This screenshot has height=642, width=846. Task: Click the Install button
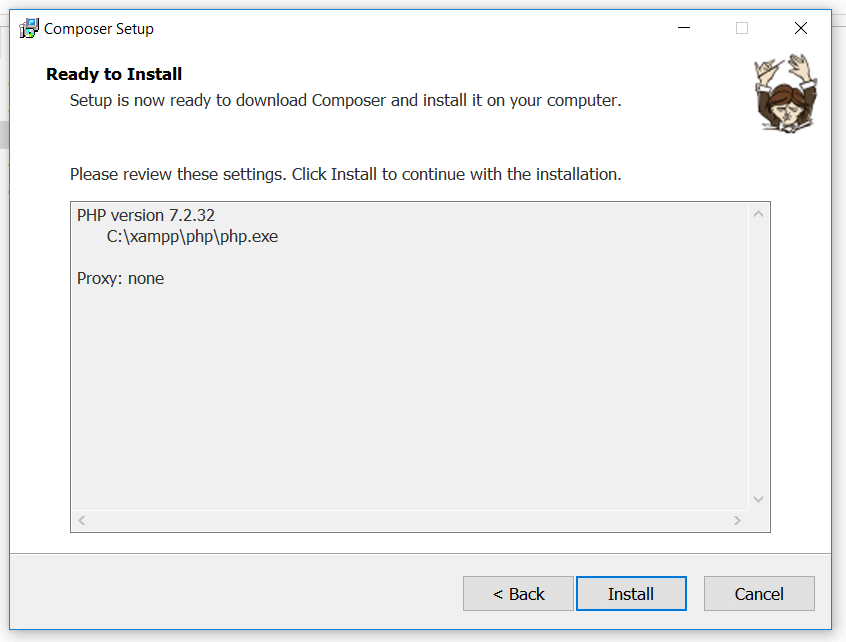631,593
